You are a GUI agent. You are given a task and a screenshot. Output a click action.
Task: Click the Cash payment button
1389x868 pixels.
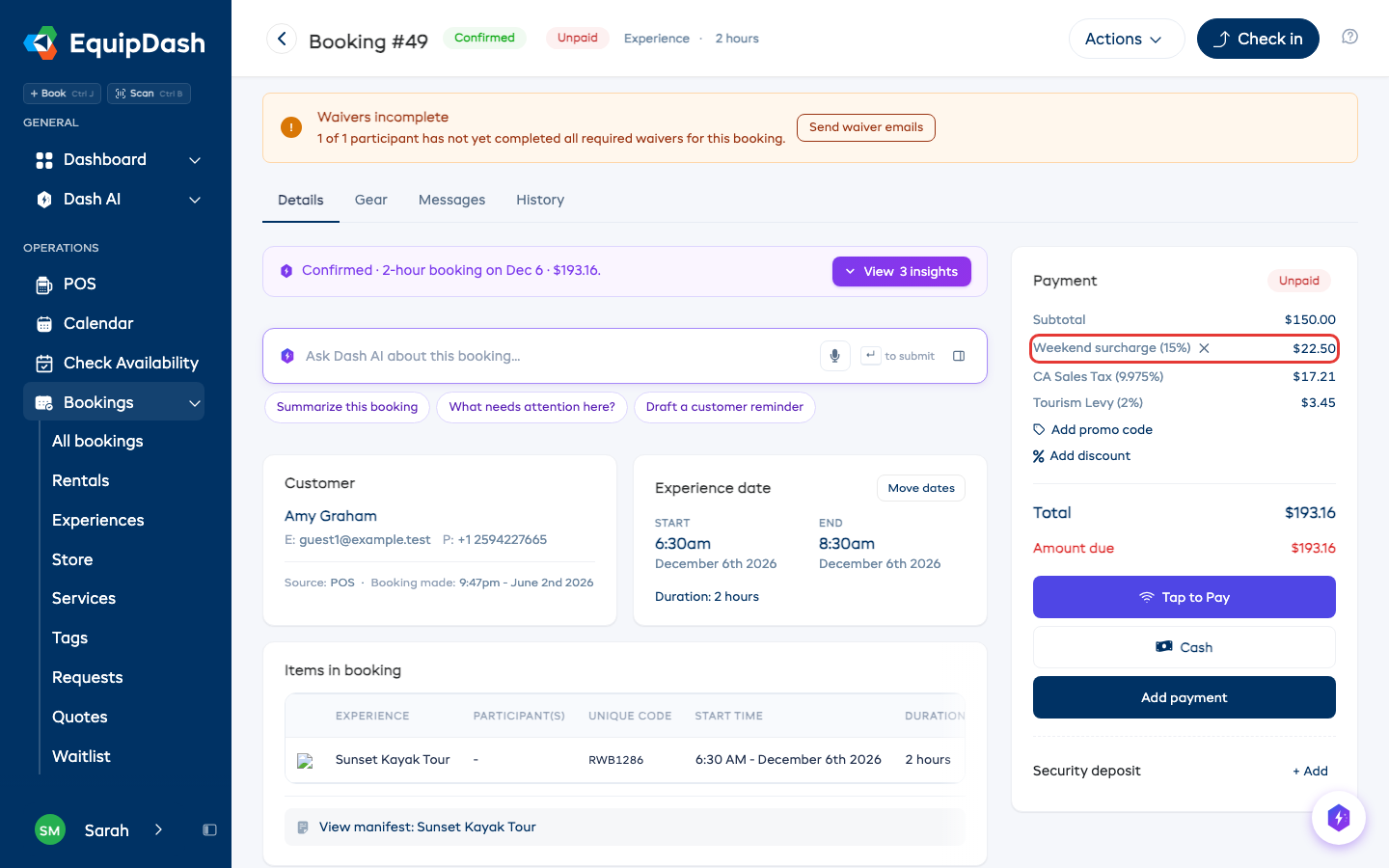[1185, 647]
